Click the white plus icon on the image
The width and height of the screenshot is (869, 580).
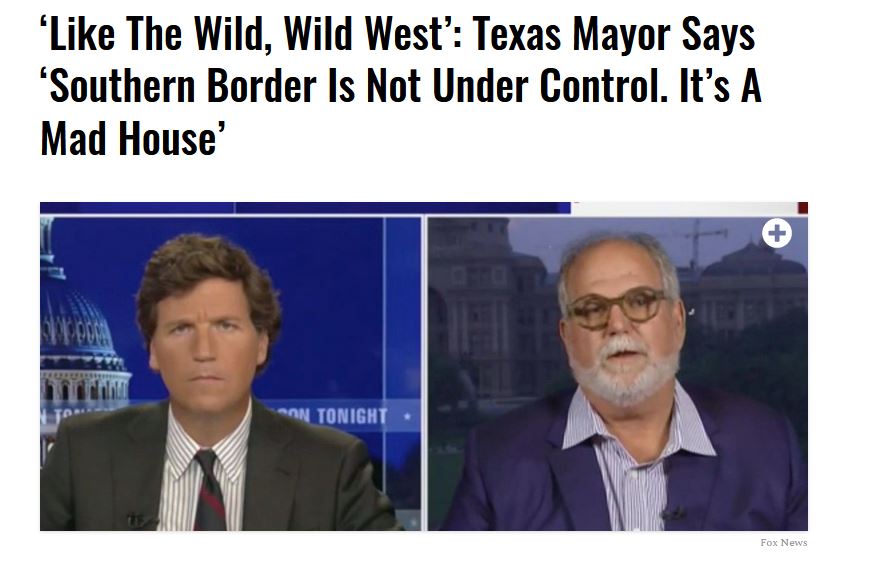776,234
